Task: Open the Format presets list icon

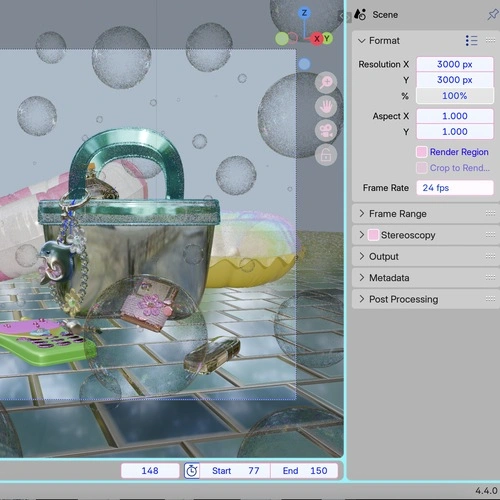Action: click(x=472, y=41)
